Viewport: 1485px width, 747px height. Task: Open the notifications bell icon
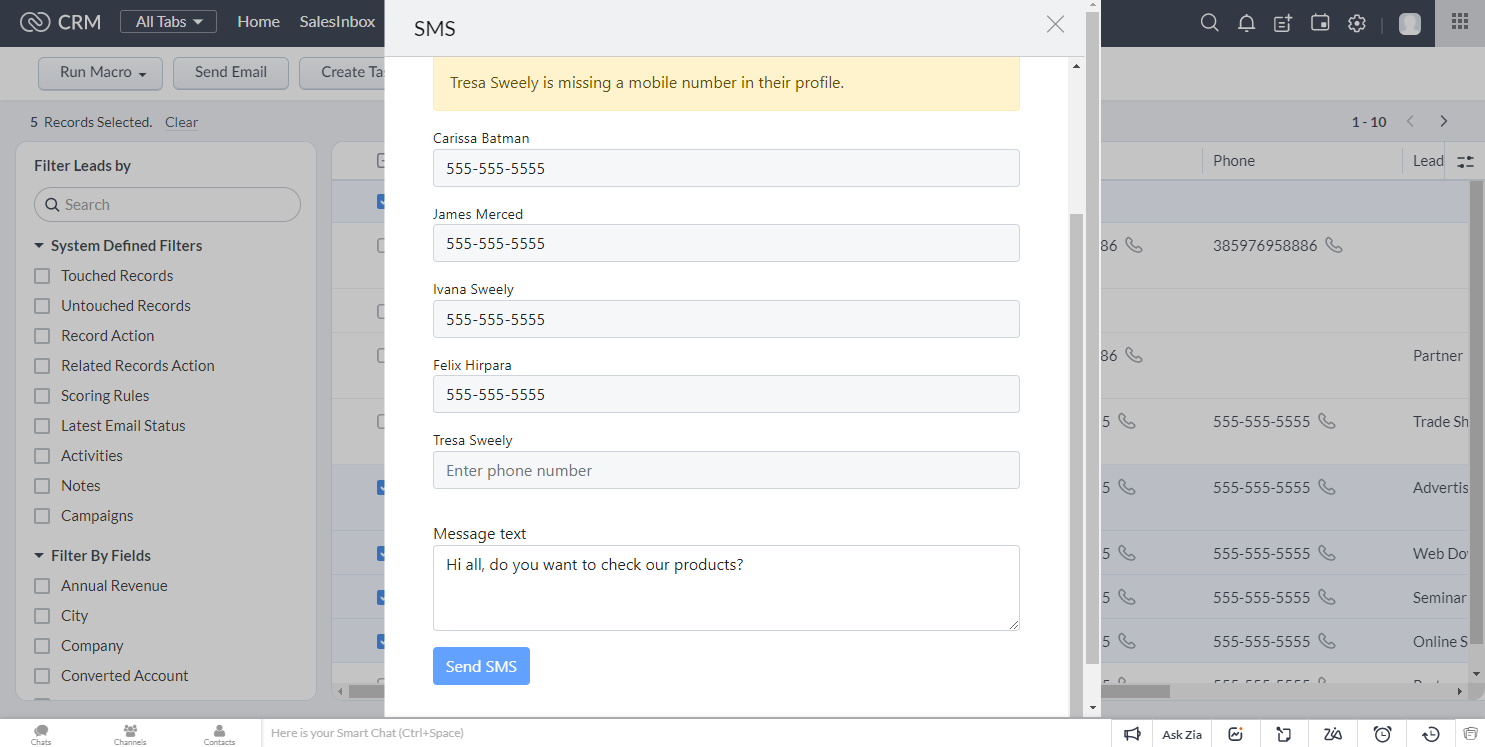coord(1246,23)
